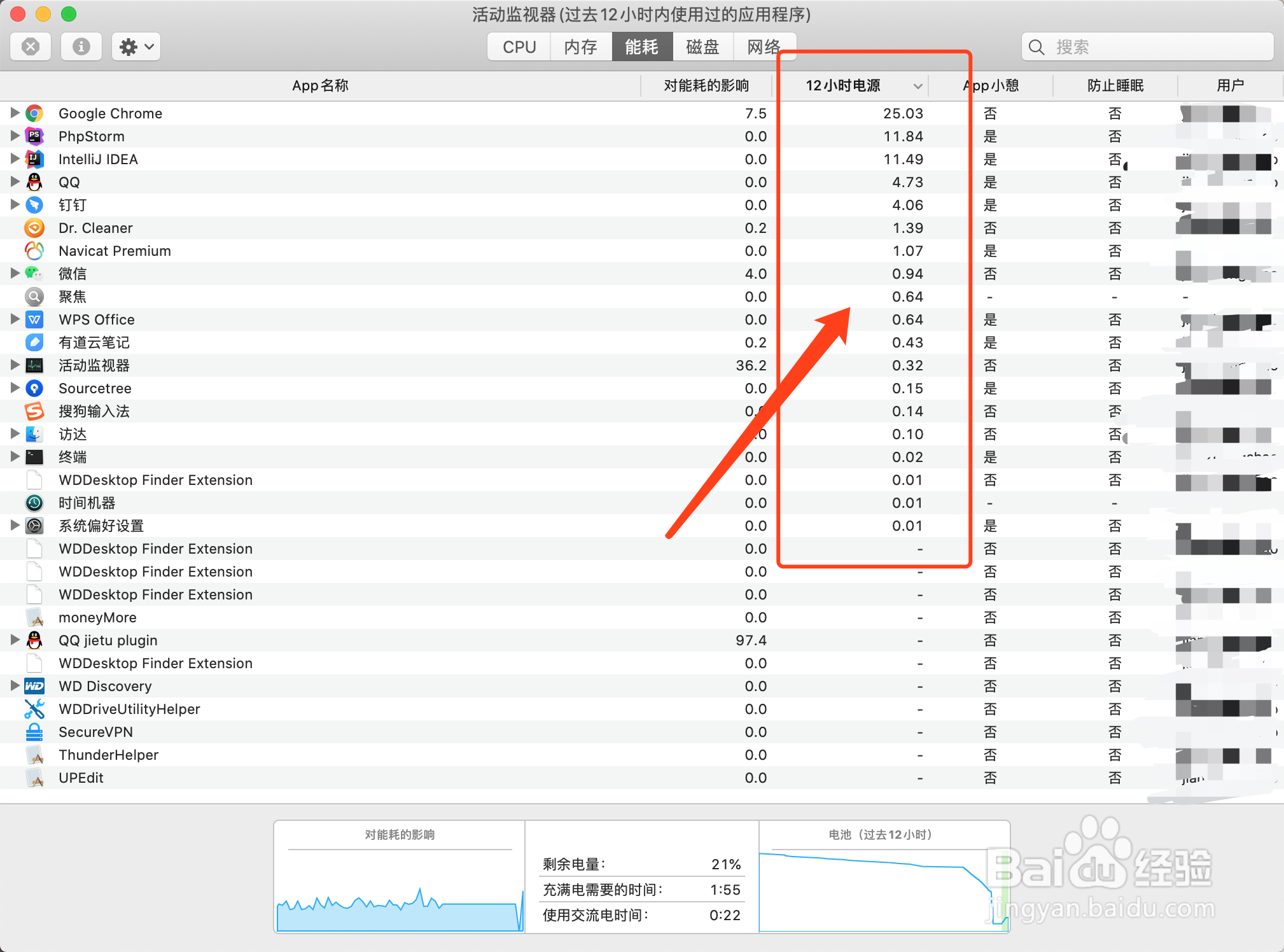
Task: Select the ThunderHelper row name
Action: [109, 755]
